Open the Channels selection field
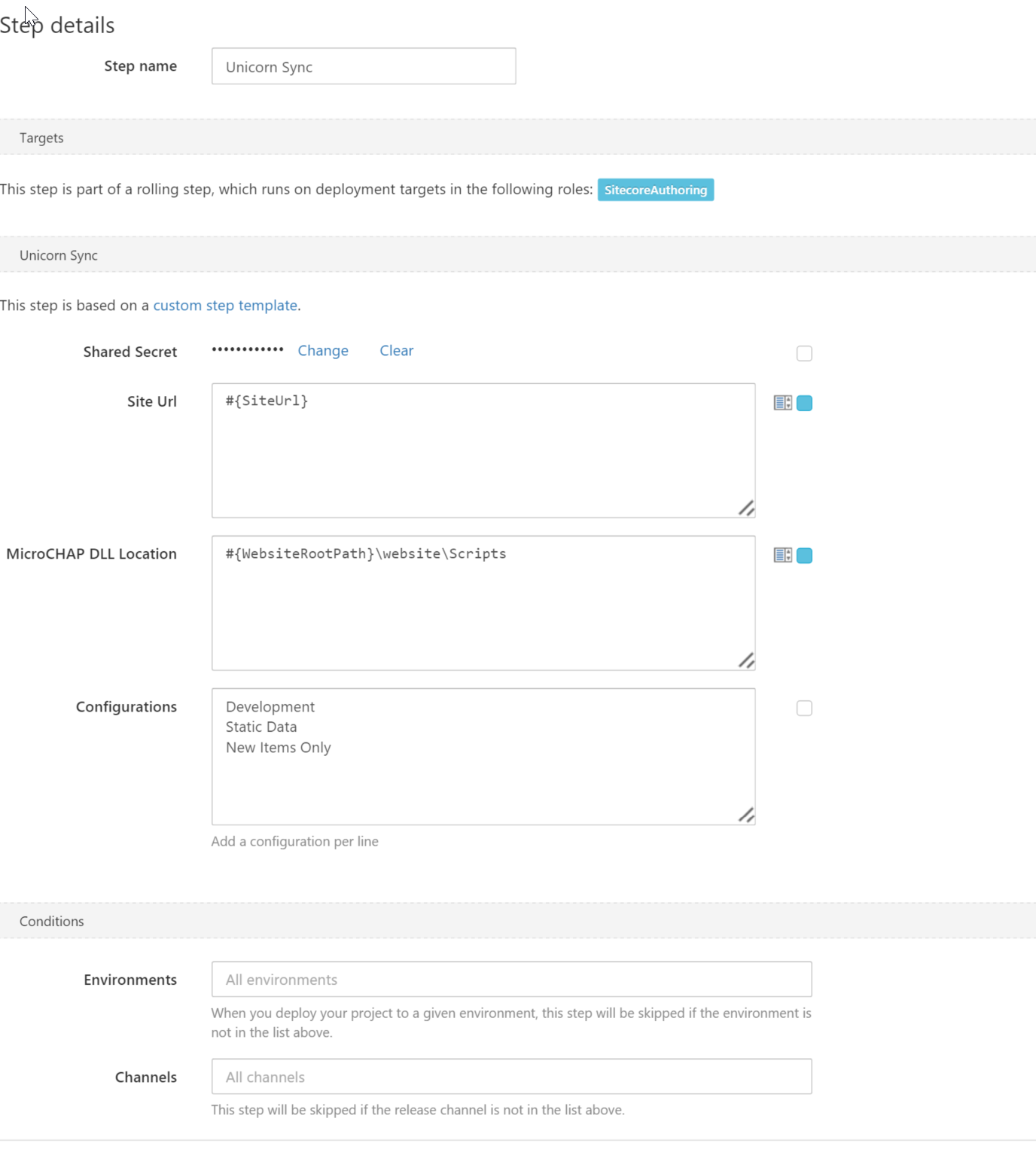1036x1149 pixels. 511,1077
